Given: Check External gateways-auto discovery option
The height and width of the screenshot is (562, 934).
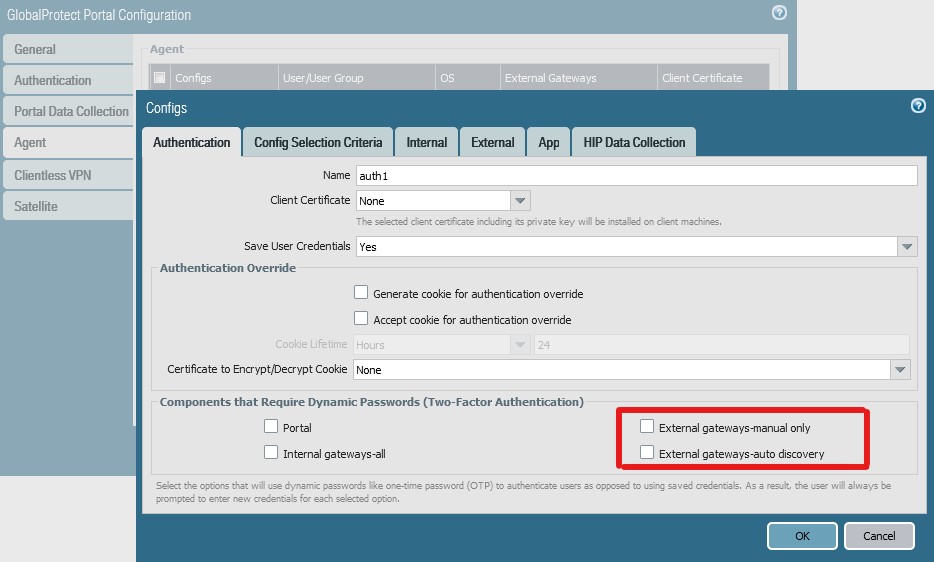Looking at the screenshot, I should pyautogui.click(x=647, y=452).
